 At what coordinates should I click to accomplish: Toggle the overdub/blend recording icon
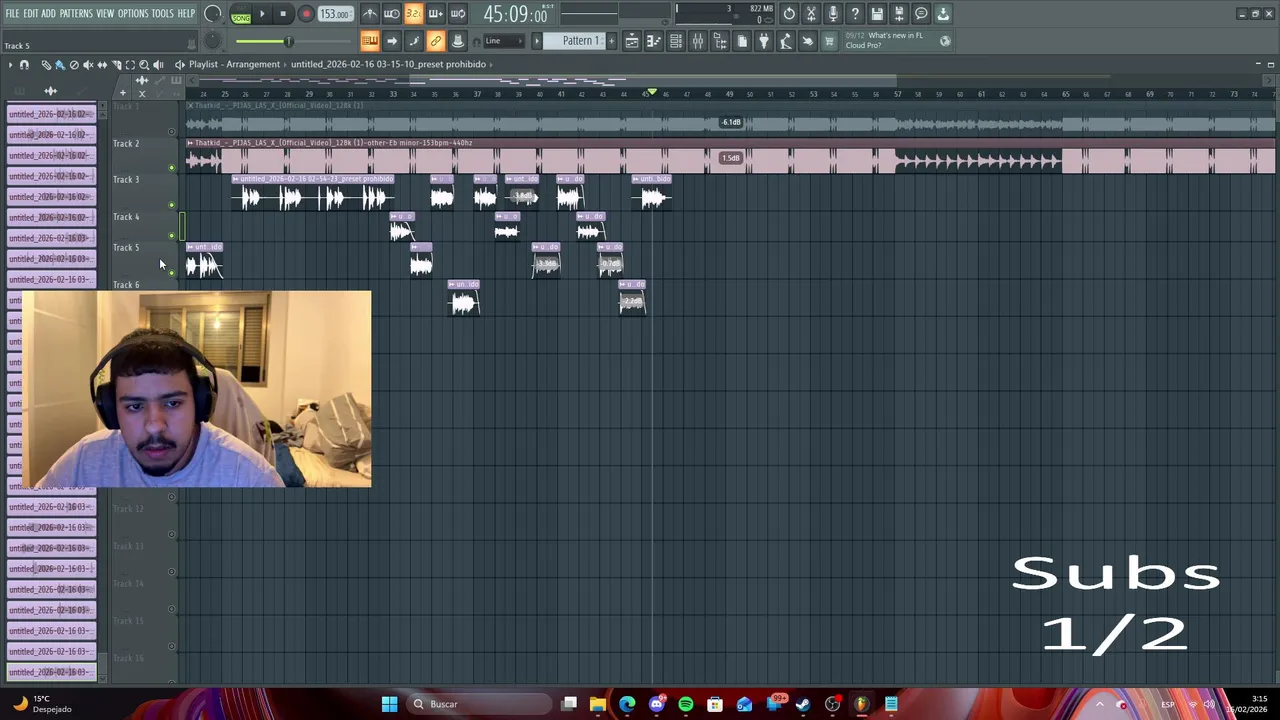[x=435, y=14]
